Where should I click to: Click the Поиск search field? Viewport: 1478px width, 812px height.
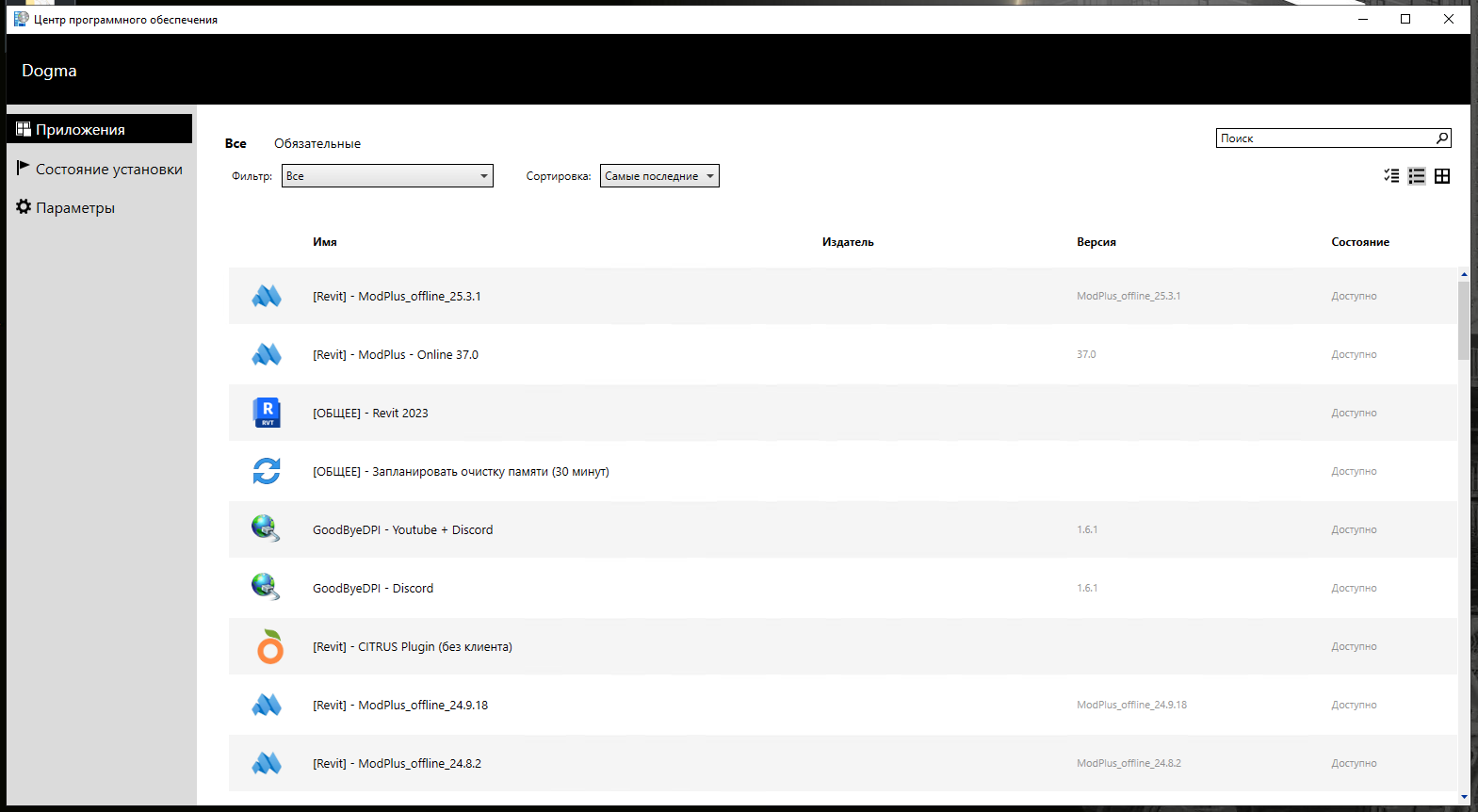tap(1324, 138)
